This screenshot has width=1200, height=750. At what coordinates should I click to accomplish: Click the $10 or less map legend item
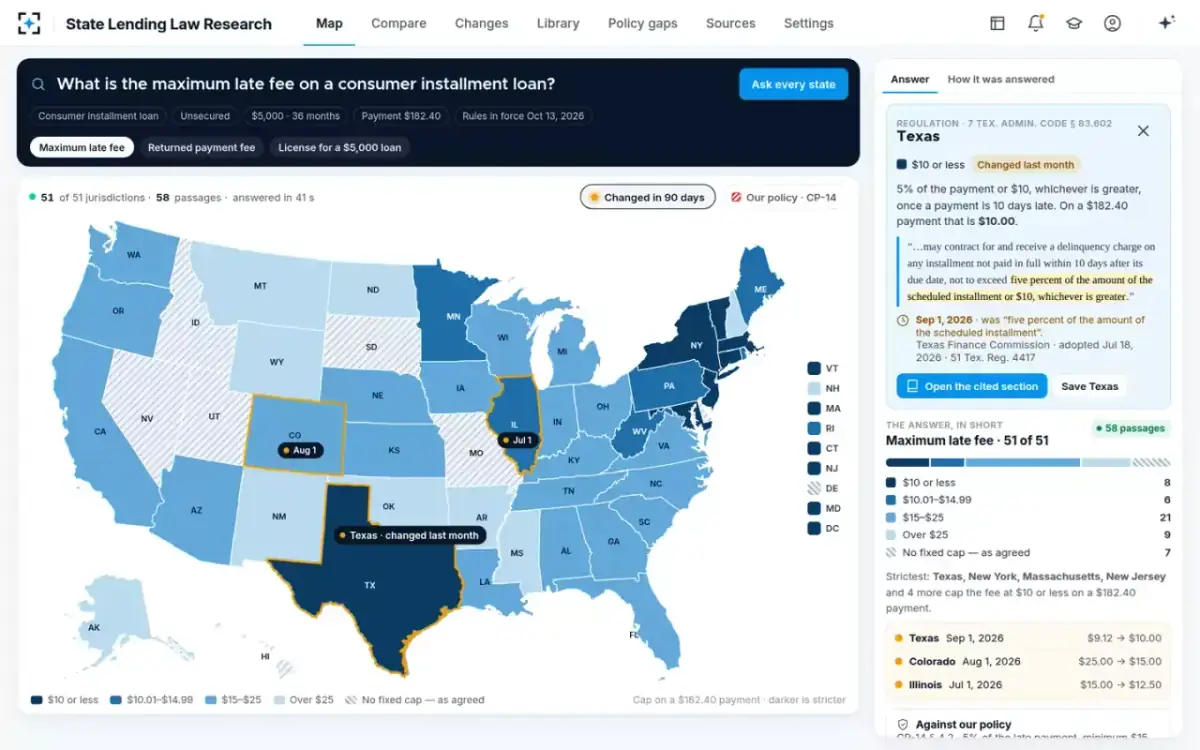65,700
